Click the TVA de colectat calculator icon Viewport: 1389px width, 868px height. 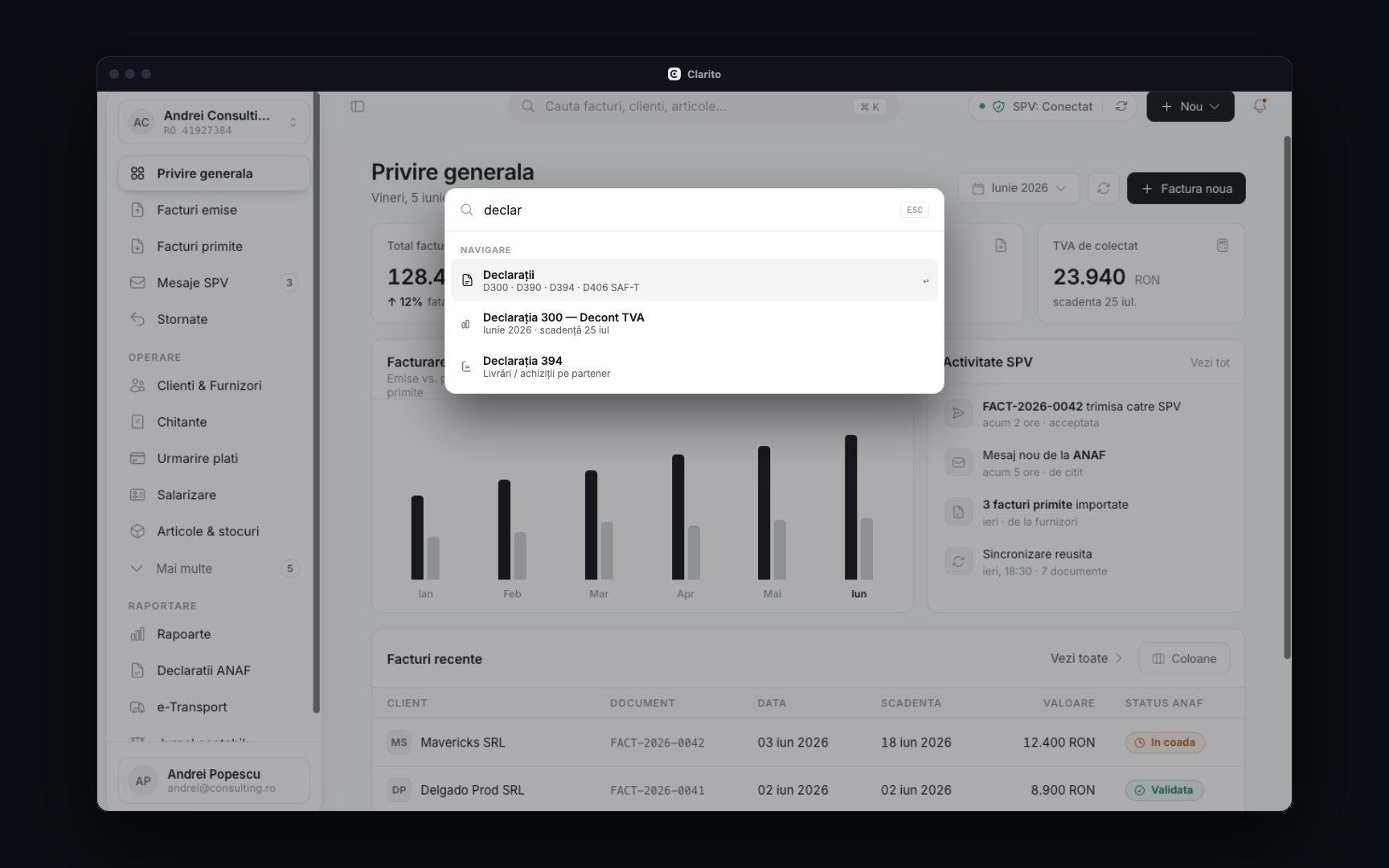tap(1222, 245)
